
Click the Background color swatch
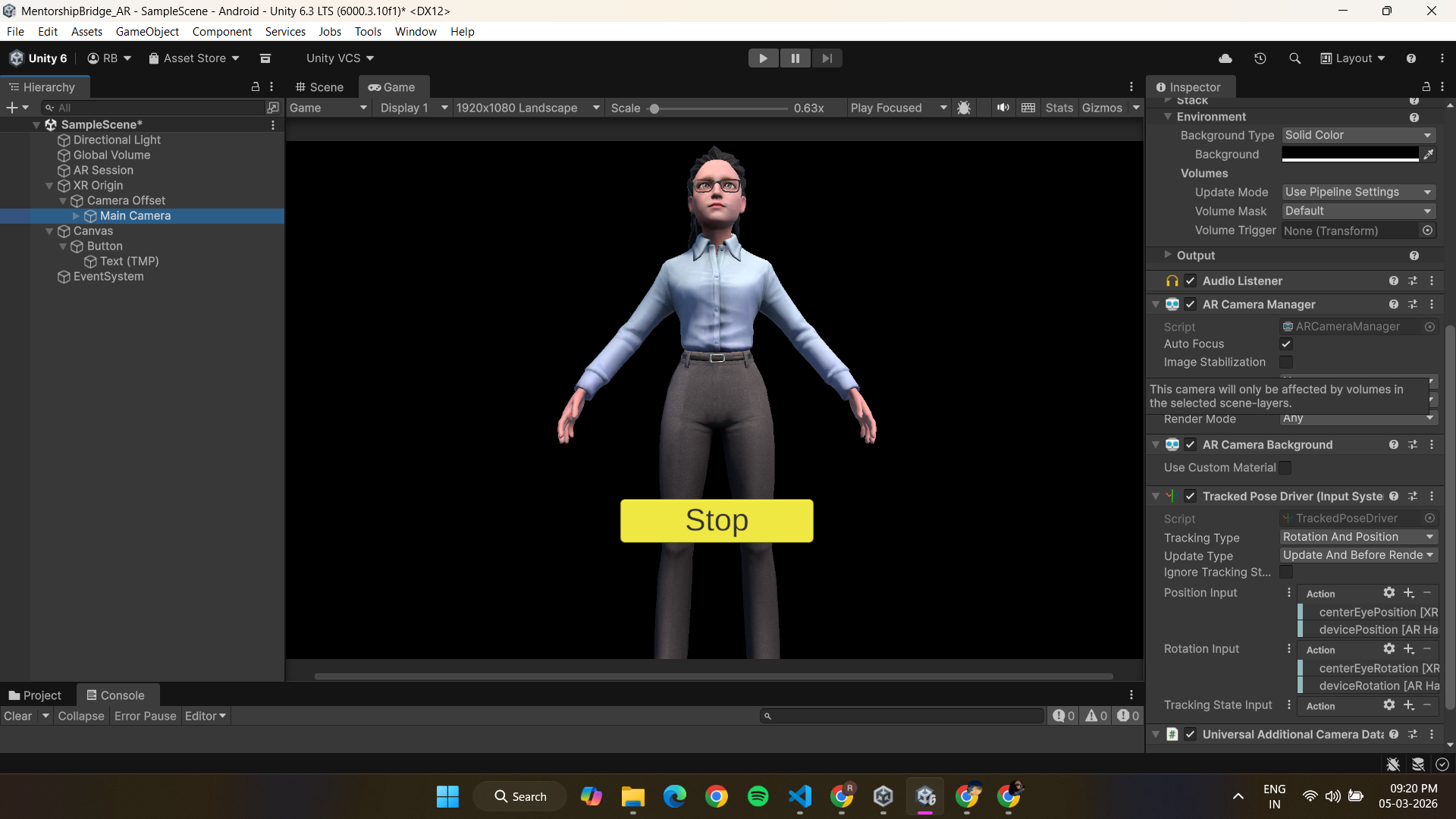(1350, 154)
